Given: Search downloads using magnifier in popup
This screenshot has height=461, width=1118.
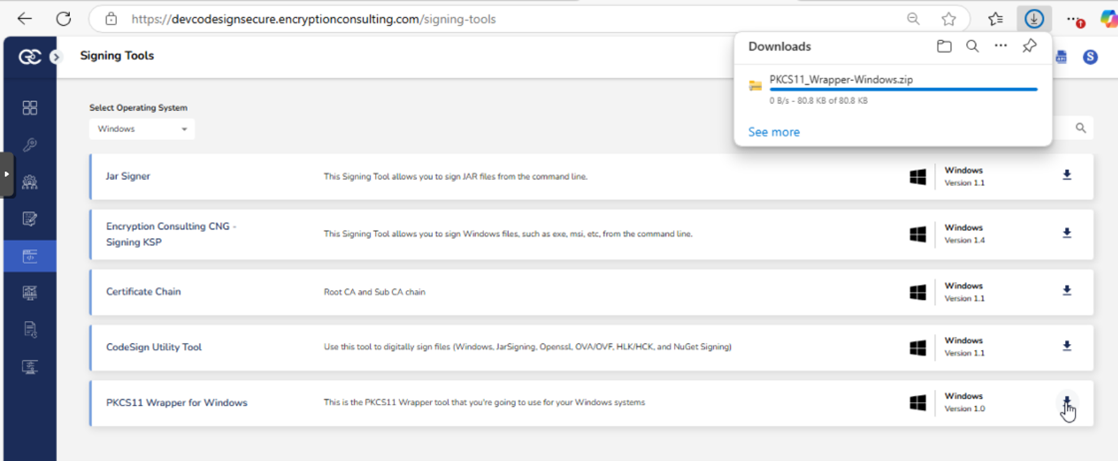Looking at the screenshot, I should 972,47.
